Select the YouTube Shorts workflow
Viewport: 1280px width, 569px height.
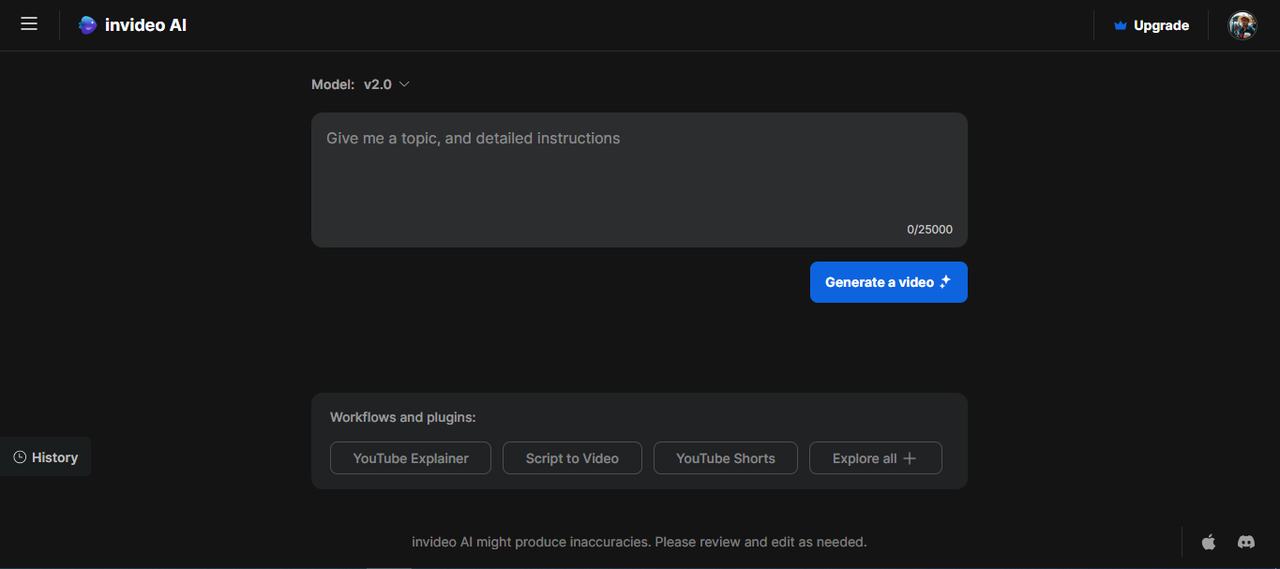(x=725, y=458)
